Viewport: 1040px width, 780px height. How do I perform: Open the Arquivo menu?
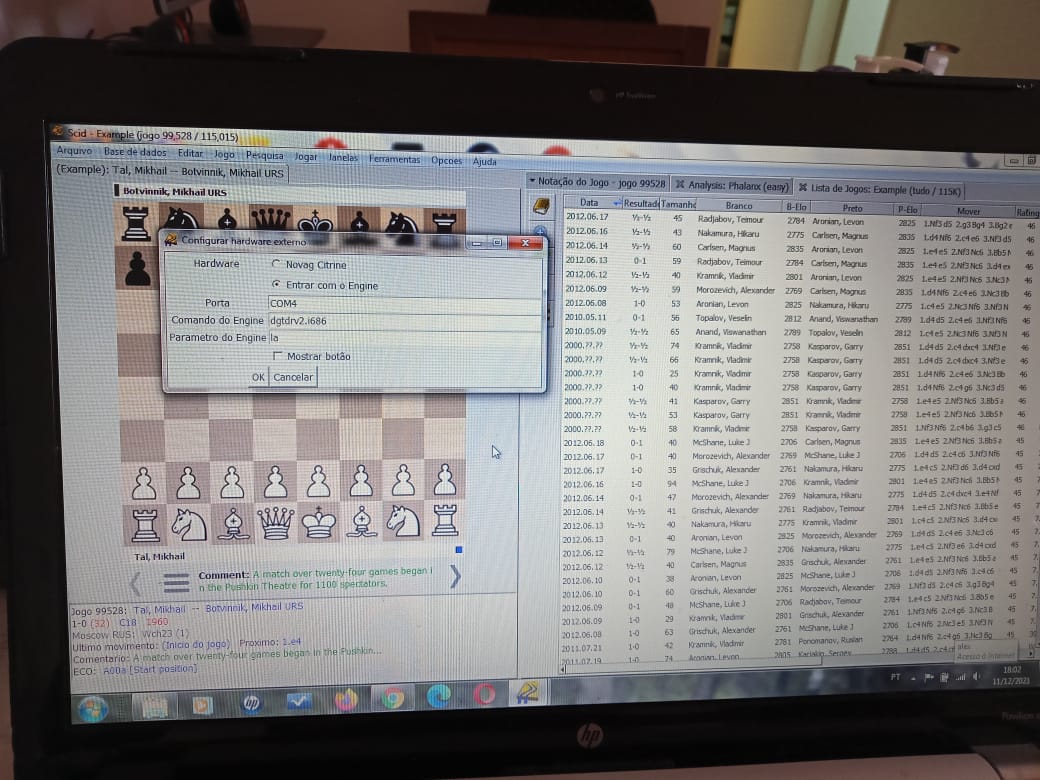pyautogui.click(x=74, y=151)
